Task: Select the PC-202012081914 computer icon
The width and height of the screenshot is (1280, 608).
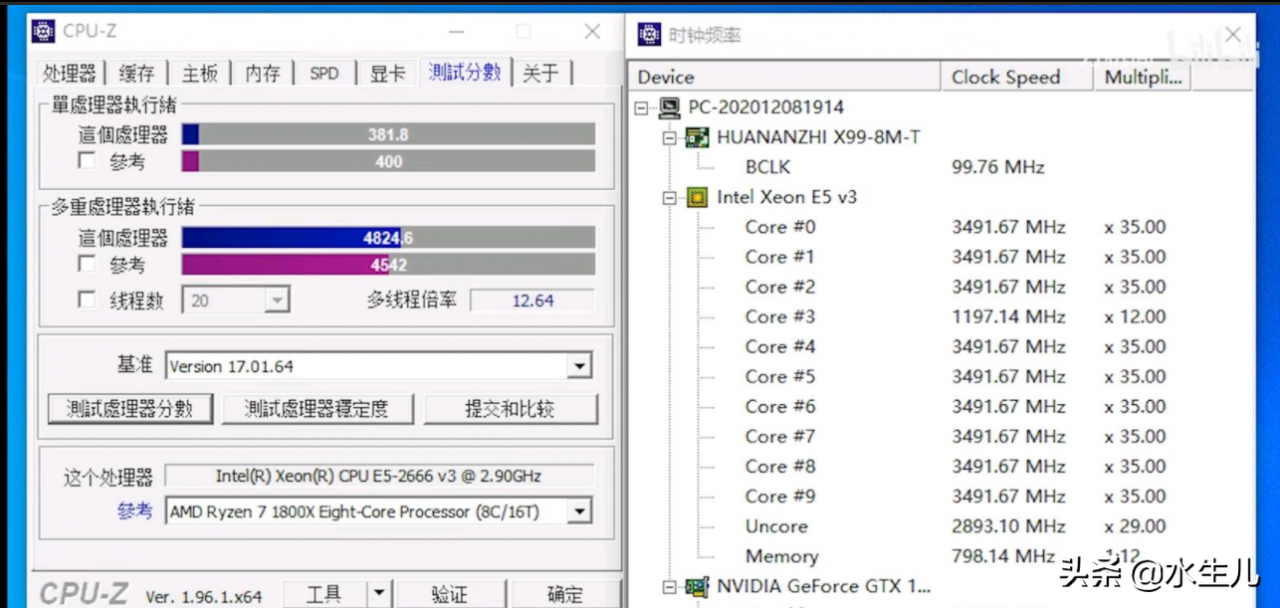Action: [x=671, y=107]
